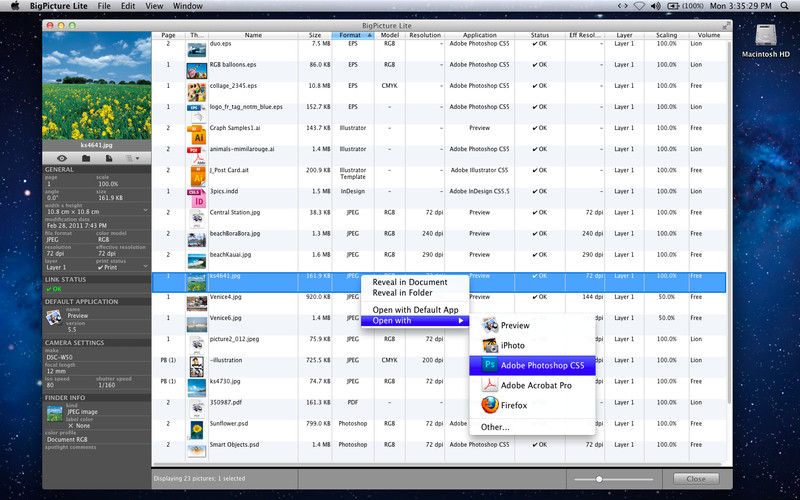
Task: Open the BigPicture Lite application menu
Action: (59, 6)
